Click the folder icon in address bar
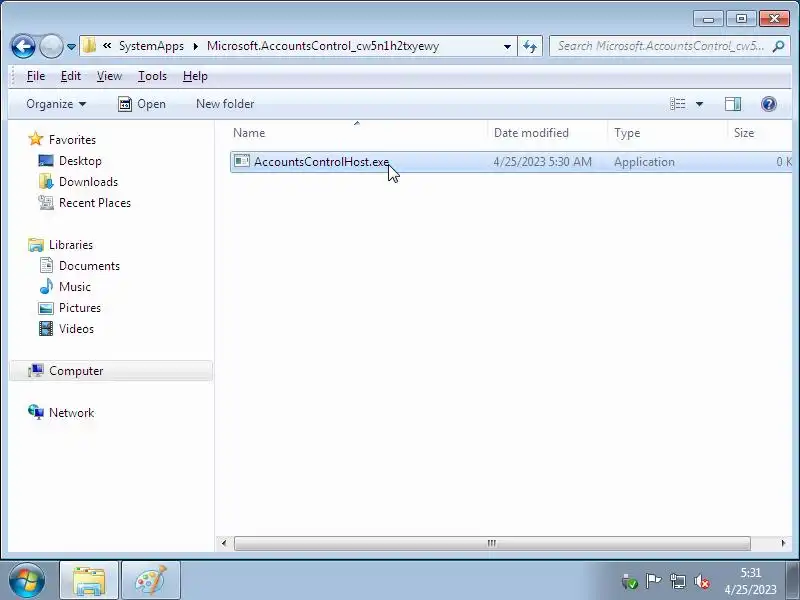Image resolution: width=800 pixels, height=600 pixels. point(89,45)
